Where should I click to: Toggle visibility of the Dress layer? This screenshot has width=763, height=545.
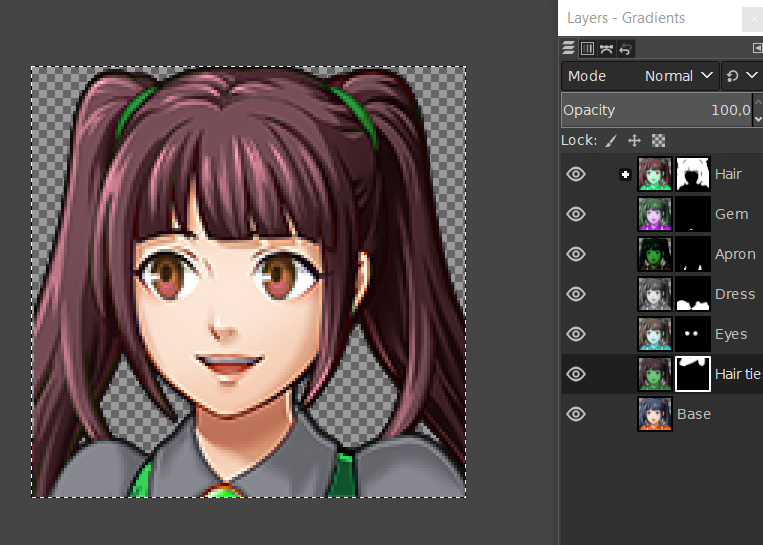tap(576, 294)
